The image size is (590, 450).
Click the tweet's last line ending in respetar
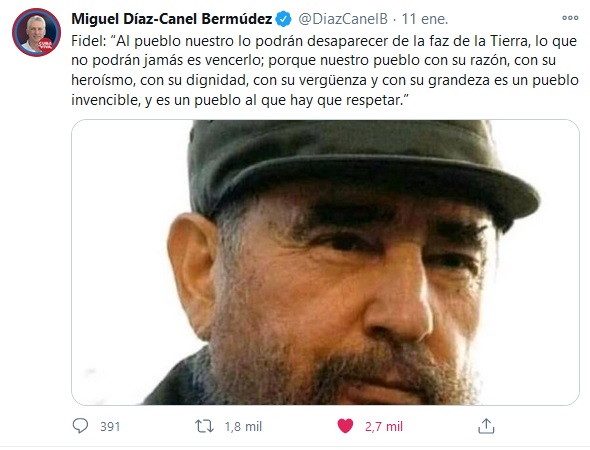click(x=240, y=100)
